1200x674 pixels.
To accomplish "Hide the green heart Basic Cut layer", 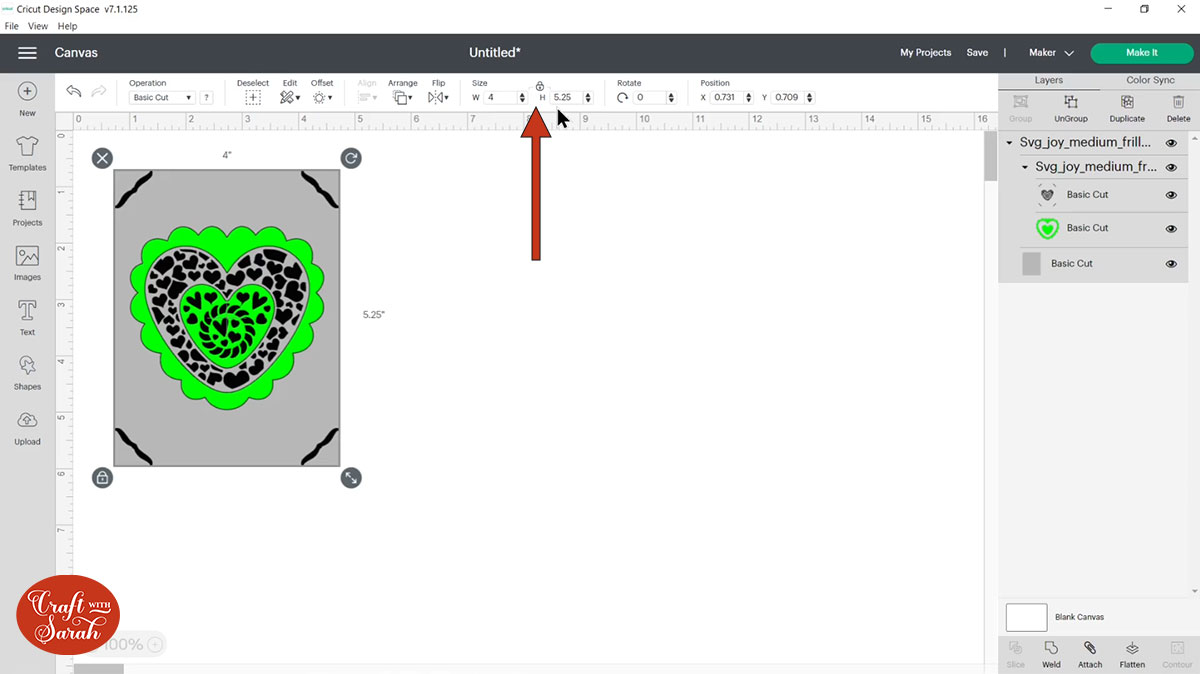I will coord(1171,229).
